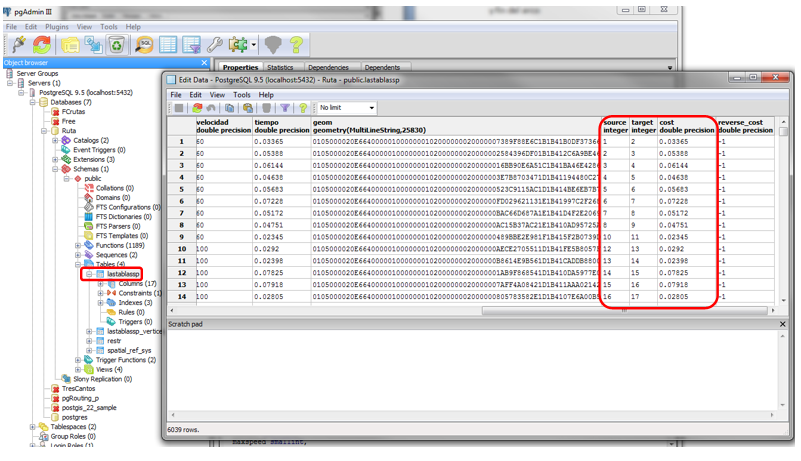Open the No limit rows dropdown
The width and height of the screenshot is (801, 461).
pos(346,108)
